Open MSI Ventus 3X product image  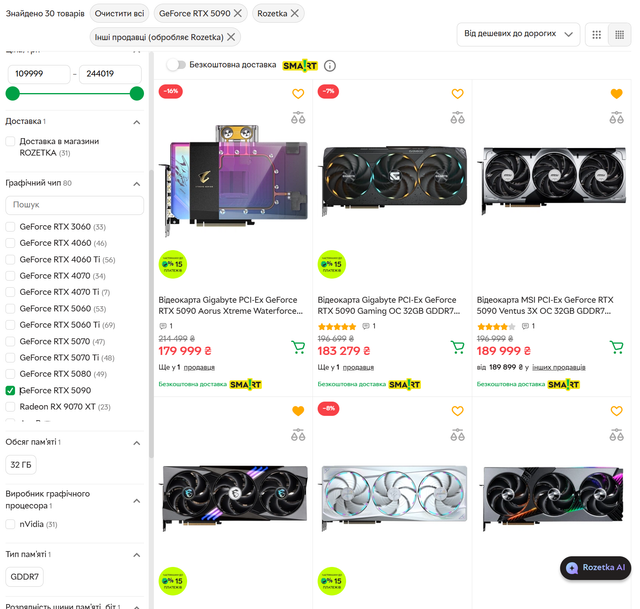tap(552, 180)
